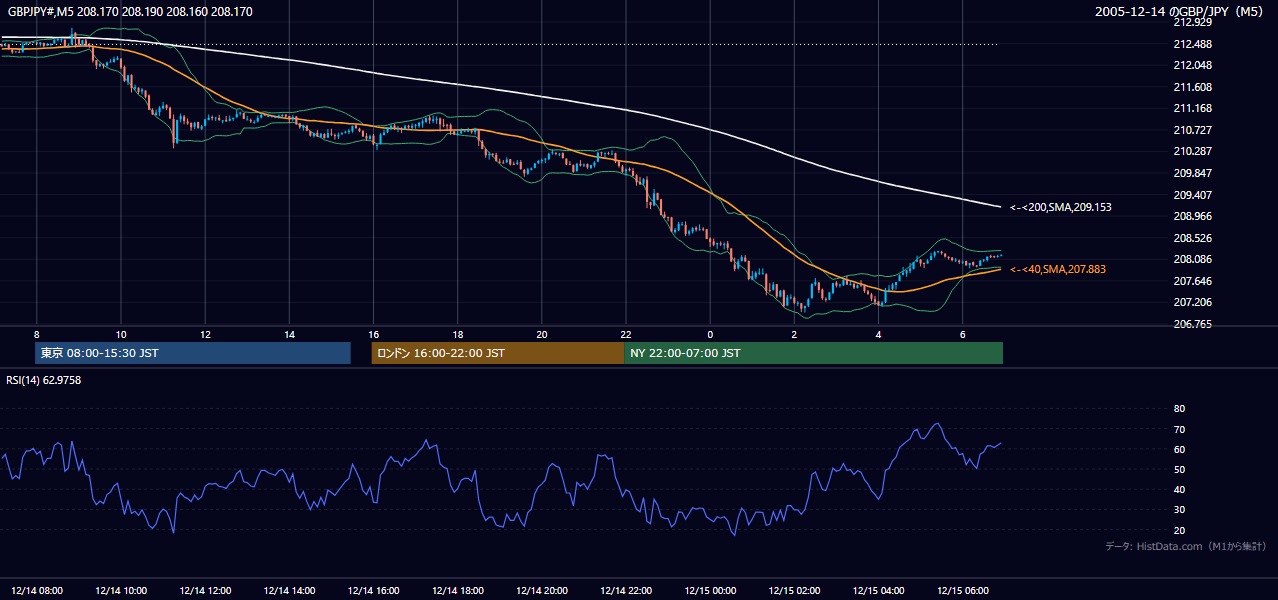Click hour tick 20 under price chart
Screen dimensions: 1278x600
point(542,334)
